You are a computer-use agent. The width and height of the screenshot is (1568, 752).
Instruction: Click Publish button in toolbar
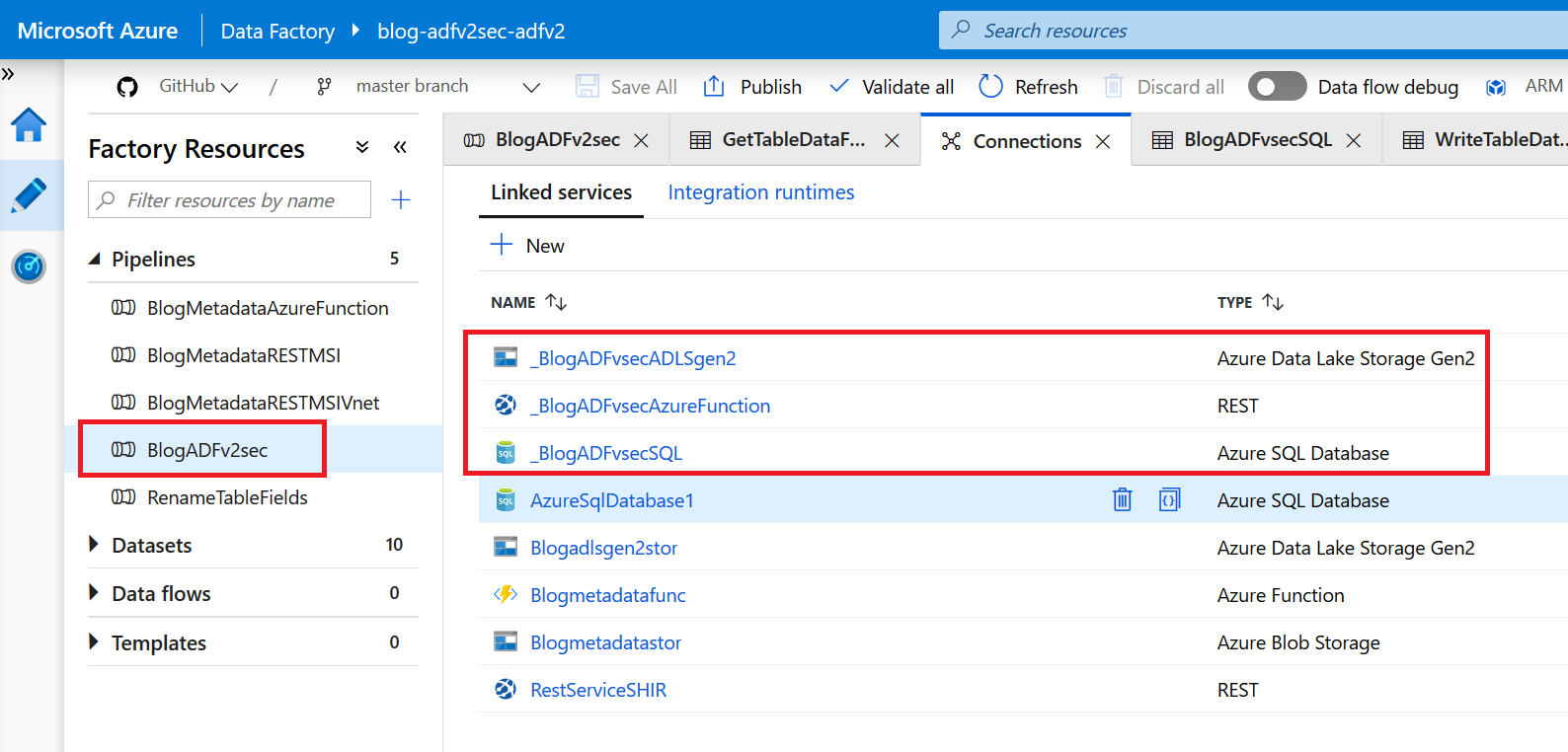tap(752, 87)
